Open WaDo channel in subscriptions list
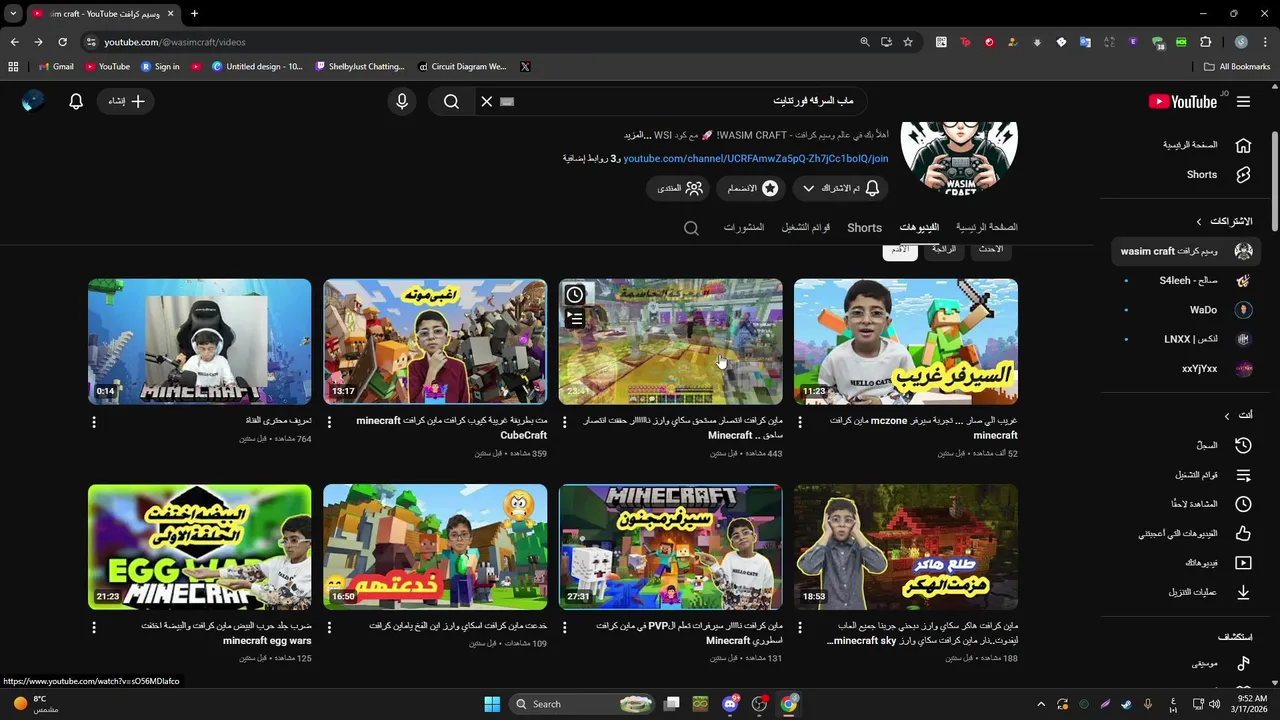 1186,310
